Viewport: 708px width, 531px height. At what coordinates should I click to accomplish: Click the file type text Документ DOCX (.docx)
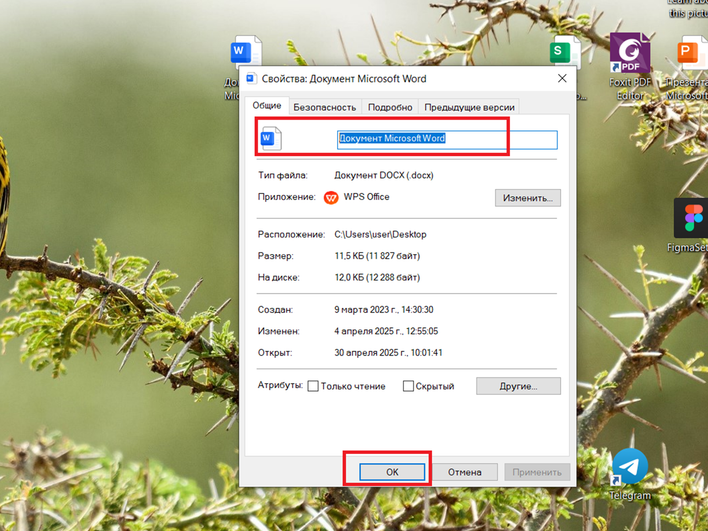pyautogui.click(x=384, y=175)
